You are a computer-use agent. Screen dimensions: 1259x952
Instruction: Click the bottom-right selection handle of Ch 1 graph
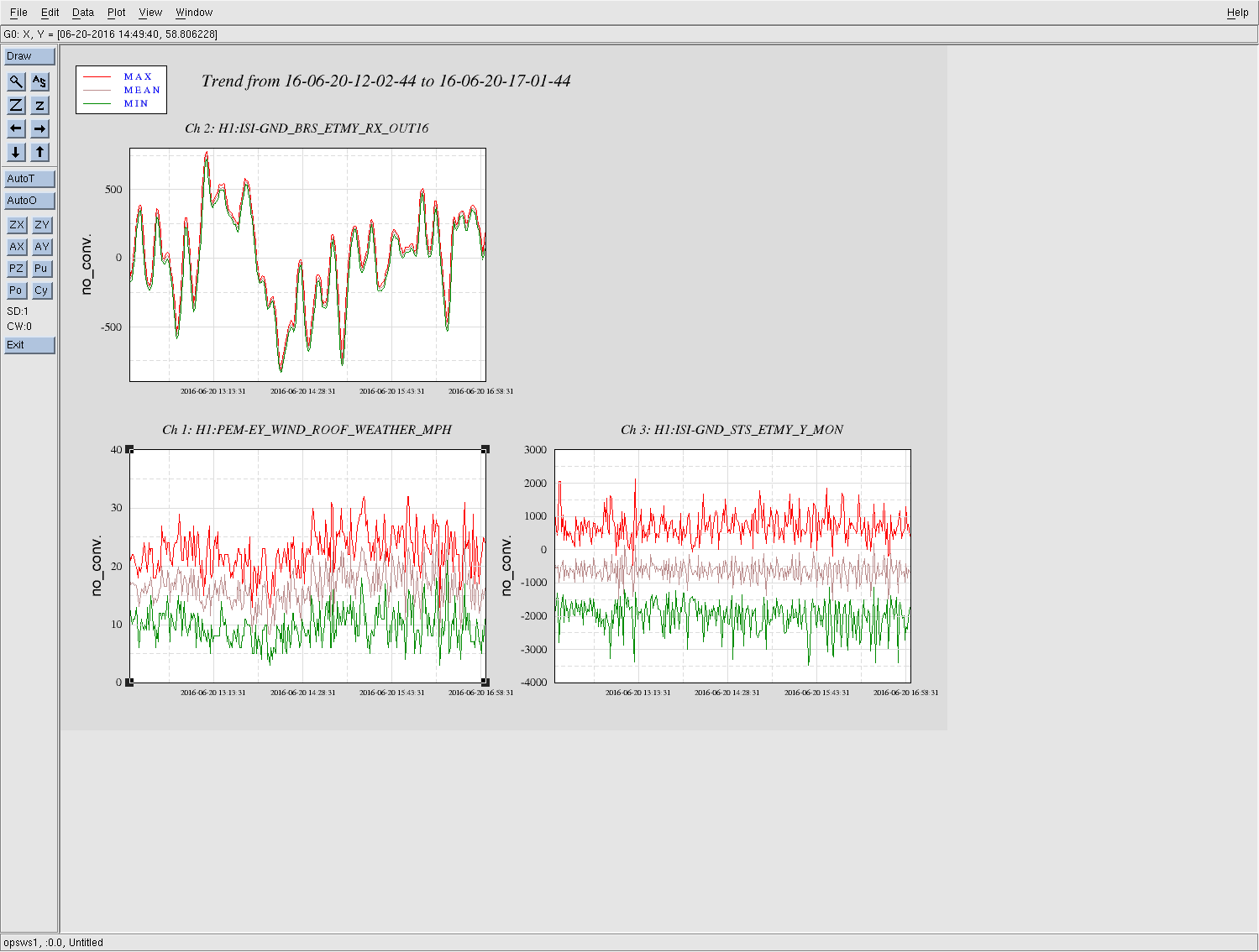[x=485, y=683]
